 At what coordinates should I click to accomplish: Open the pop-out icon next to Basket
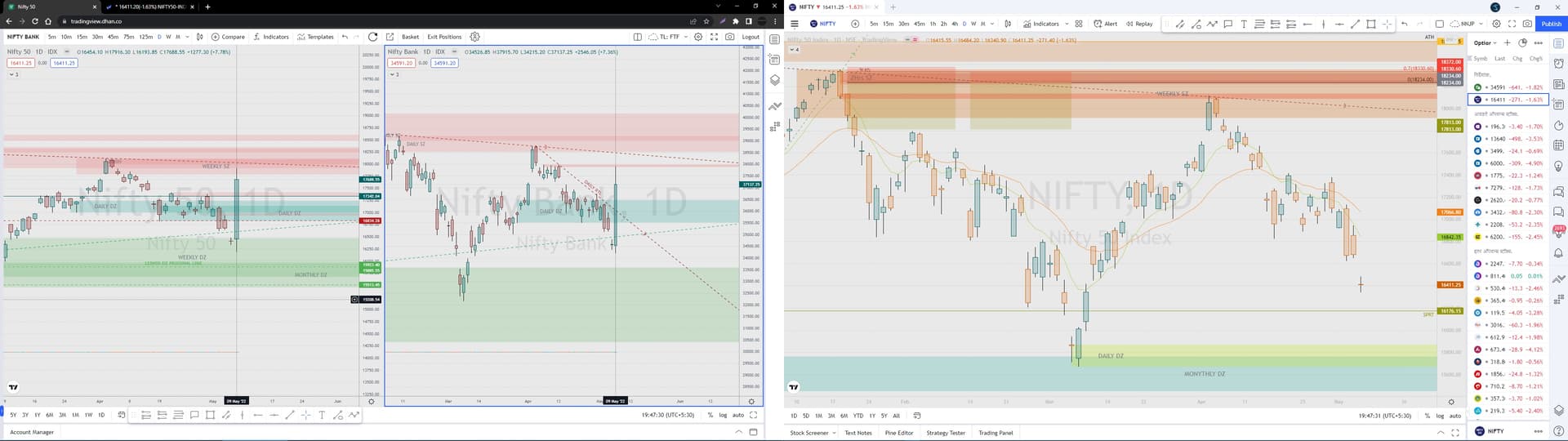(x=390, y=37)
